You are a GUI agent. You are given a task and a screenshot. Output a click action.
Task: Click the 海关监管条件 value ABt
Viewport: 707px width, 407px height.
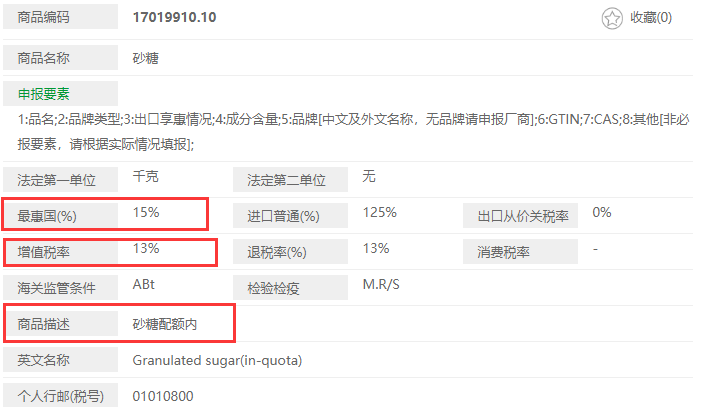[x=145, y=284]
